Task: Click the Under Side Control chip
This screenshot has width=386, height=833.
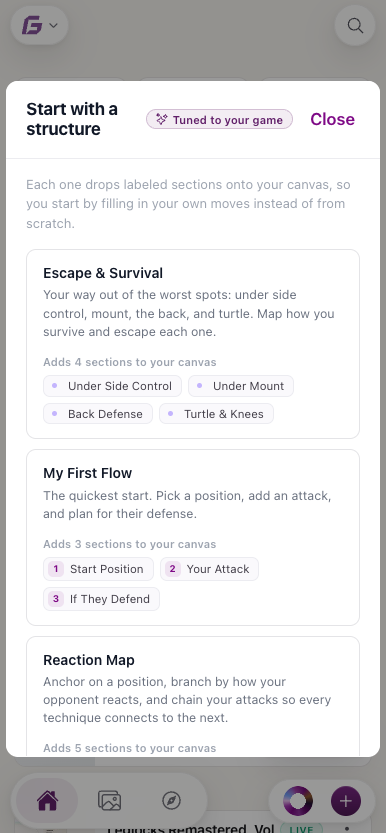Action: pos(113,386)
